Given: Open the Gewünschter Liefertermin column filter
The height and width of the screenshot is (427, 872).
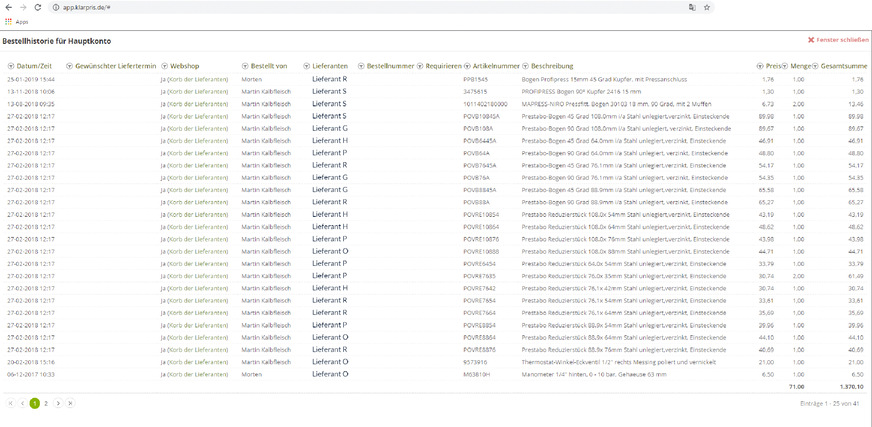Looking at the screenshot, I should pyautogui.click(x=69, y=66).
